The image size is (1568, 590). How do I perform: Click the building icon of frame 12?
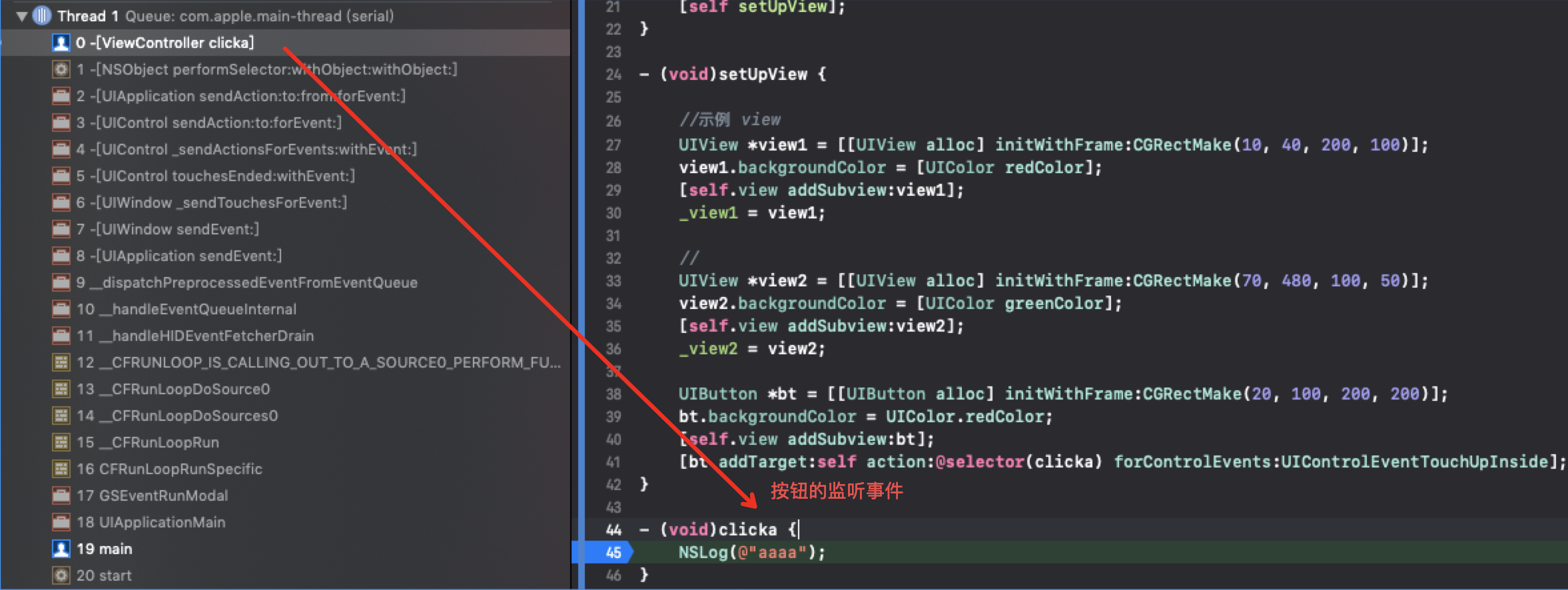point(61,362)
